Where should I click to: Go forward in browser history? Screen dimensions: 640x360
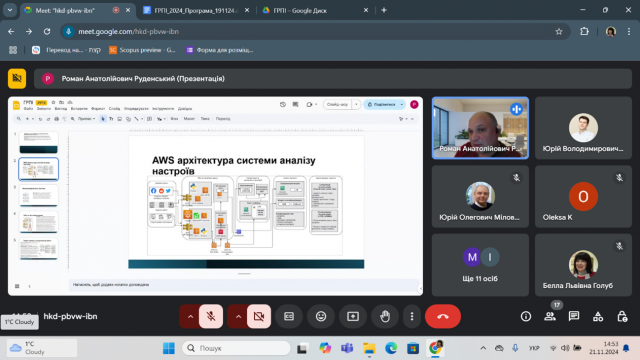29,31
